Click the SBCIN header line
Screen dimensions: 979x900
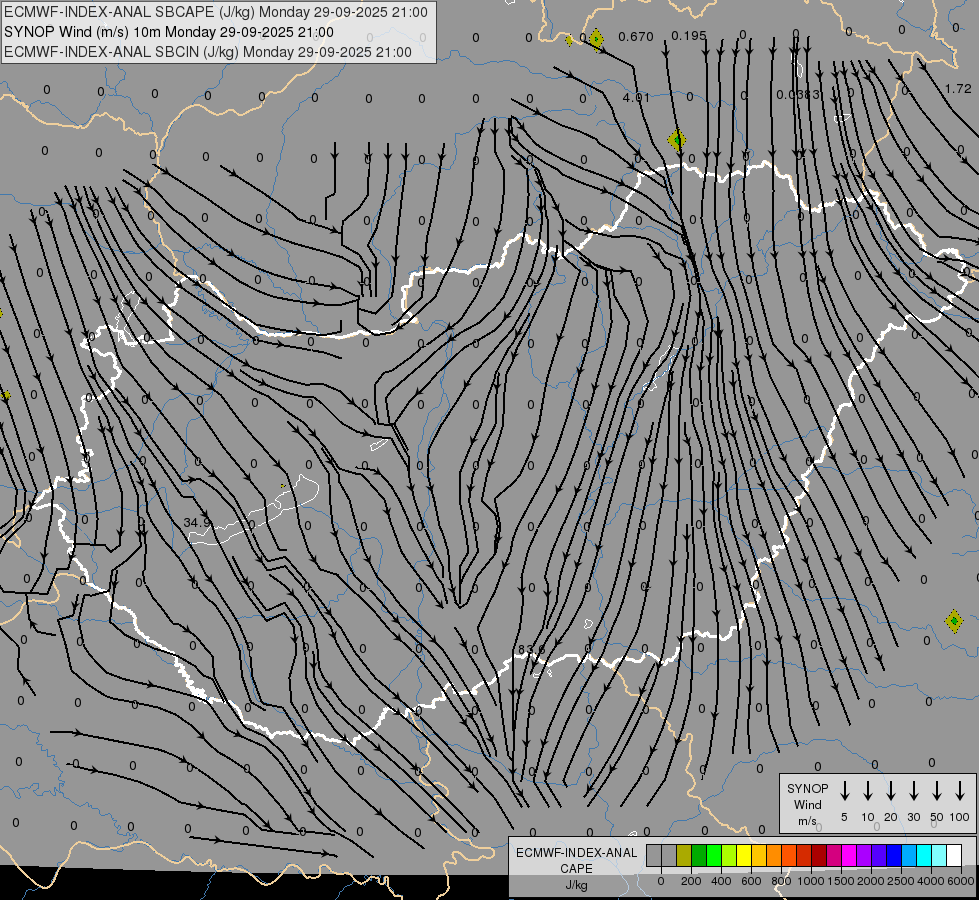(x=208, y=52)
